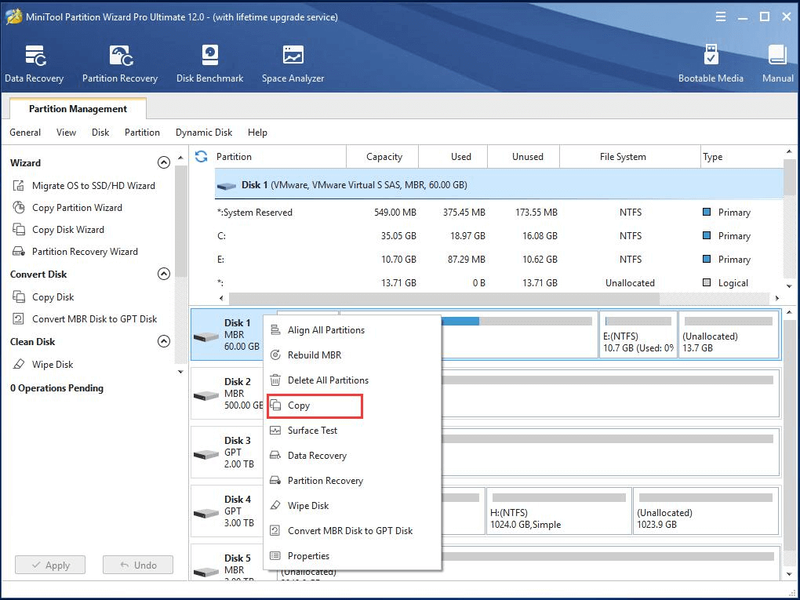Open the Dynamic Disk menu

point(204,133)
